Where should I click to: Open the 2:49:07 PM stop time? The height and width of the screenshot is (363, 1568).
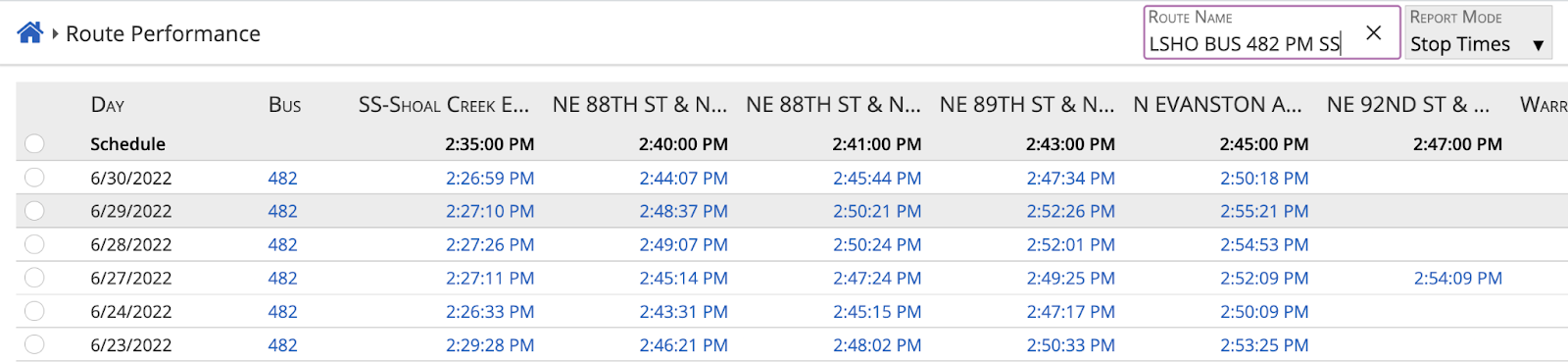(684, 245)
